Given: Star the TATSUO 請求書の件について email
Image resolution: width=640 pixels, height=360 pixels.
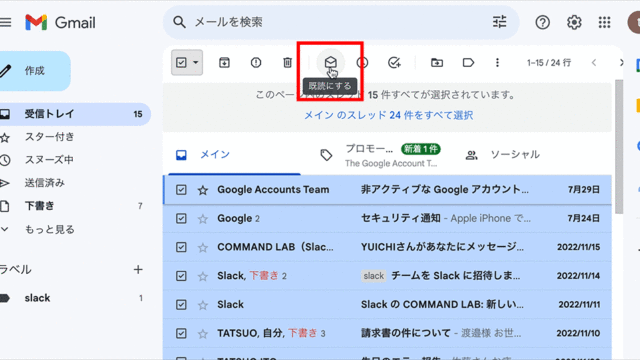Looking at the screenshot, I should point(203,334).
